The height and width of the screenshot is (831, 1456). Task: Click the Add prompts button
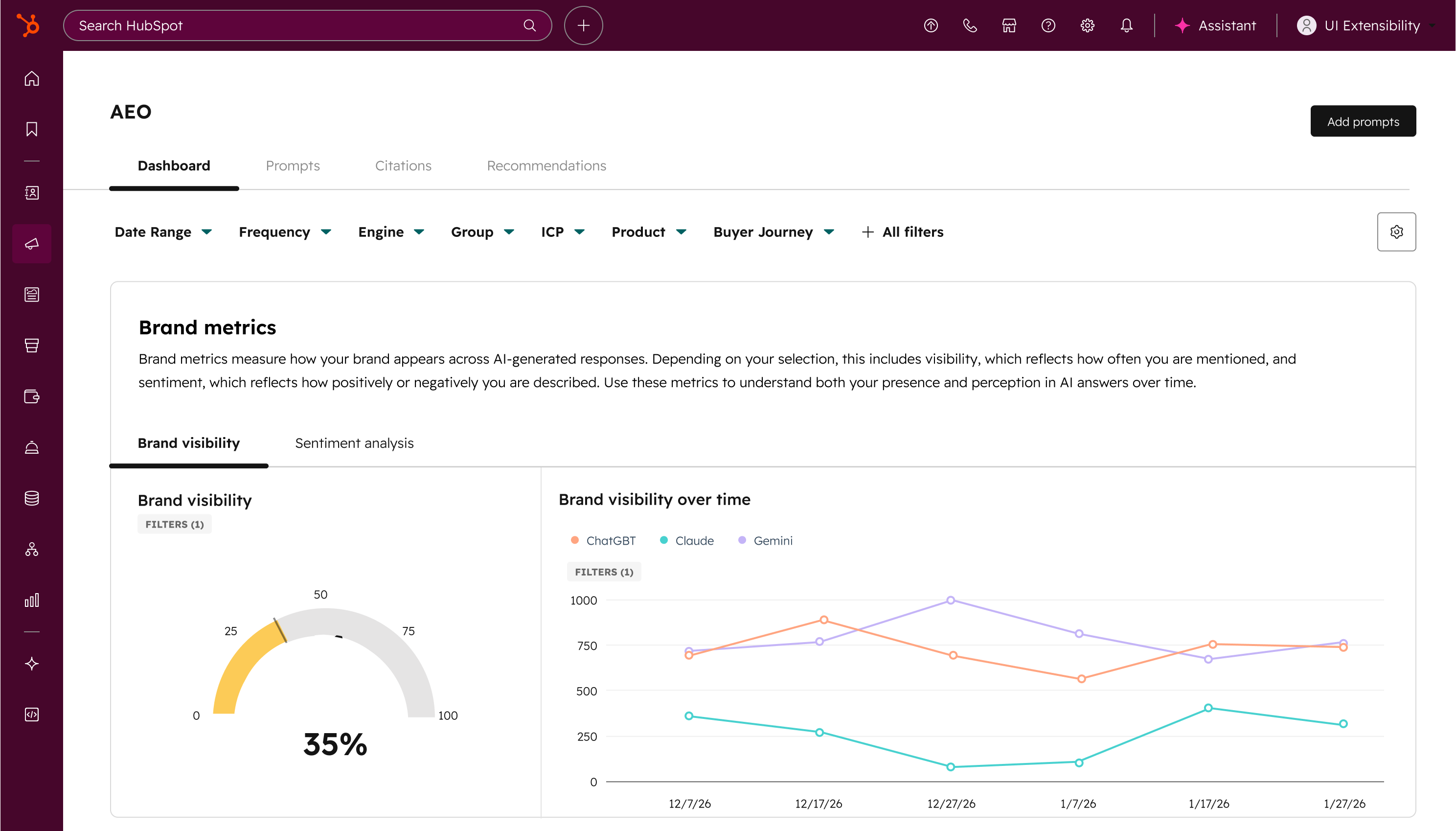tap(1363, 121)
